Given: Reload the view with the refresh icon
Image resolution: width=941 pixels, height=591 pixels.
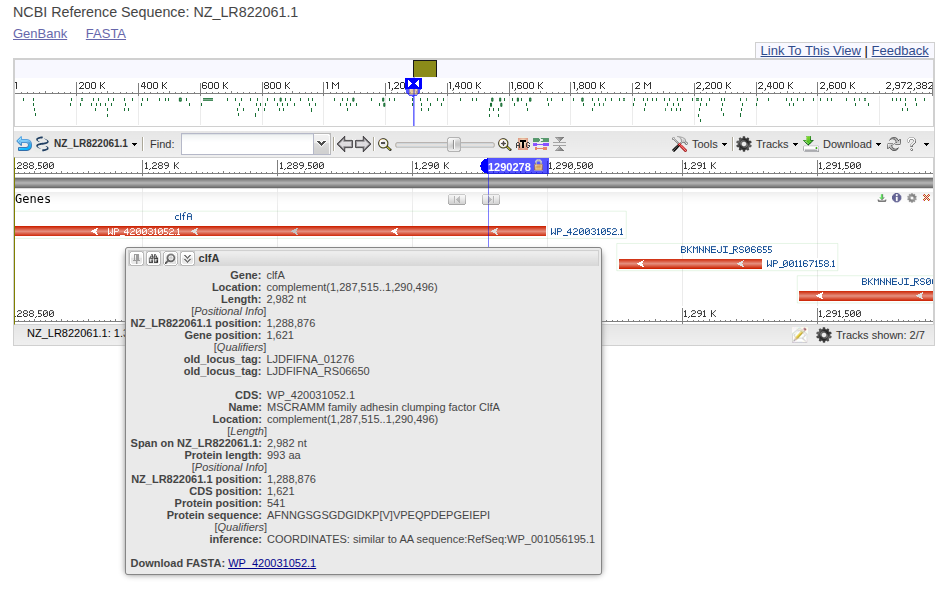Looking at the screenshot, I should pos(894,144).
